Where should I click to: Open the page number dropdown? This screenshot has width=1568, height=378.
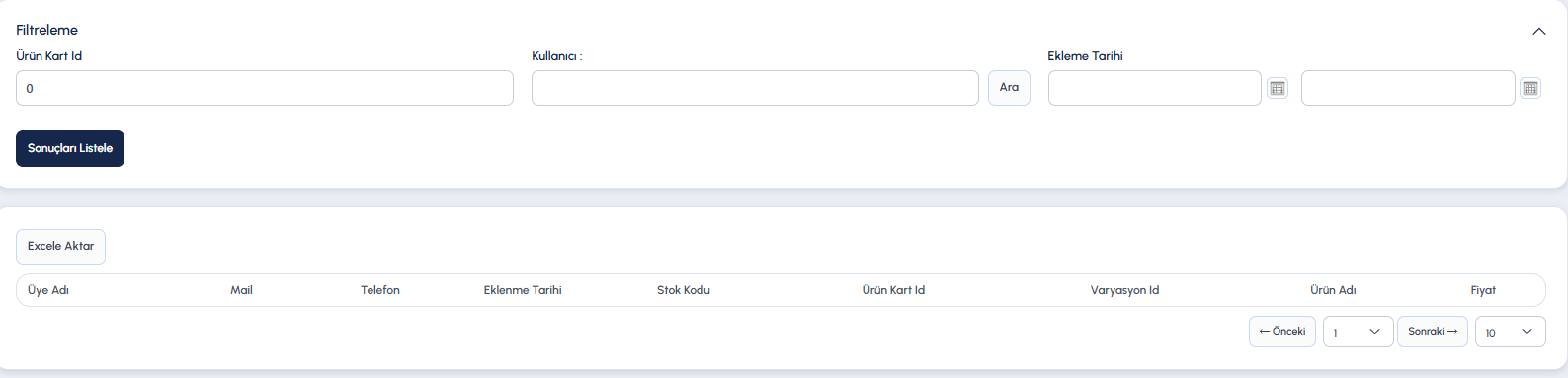pyautogui.click(x=1358, y=332)
